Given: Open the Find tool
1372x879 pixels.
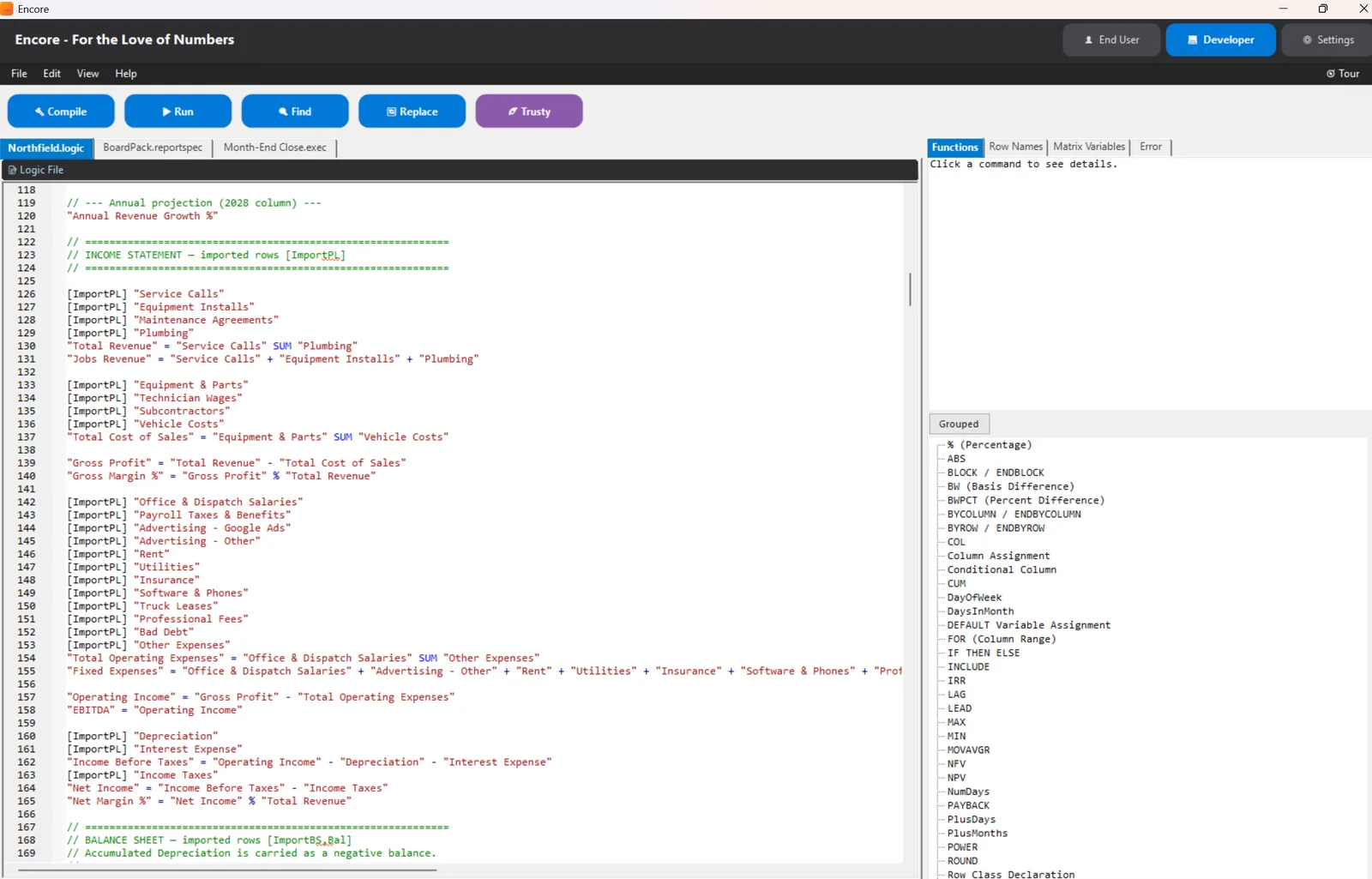Looking at the screenshot, I should point(295,111).
